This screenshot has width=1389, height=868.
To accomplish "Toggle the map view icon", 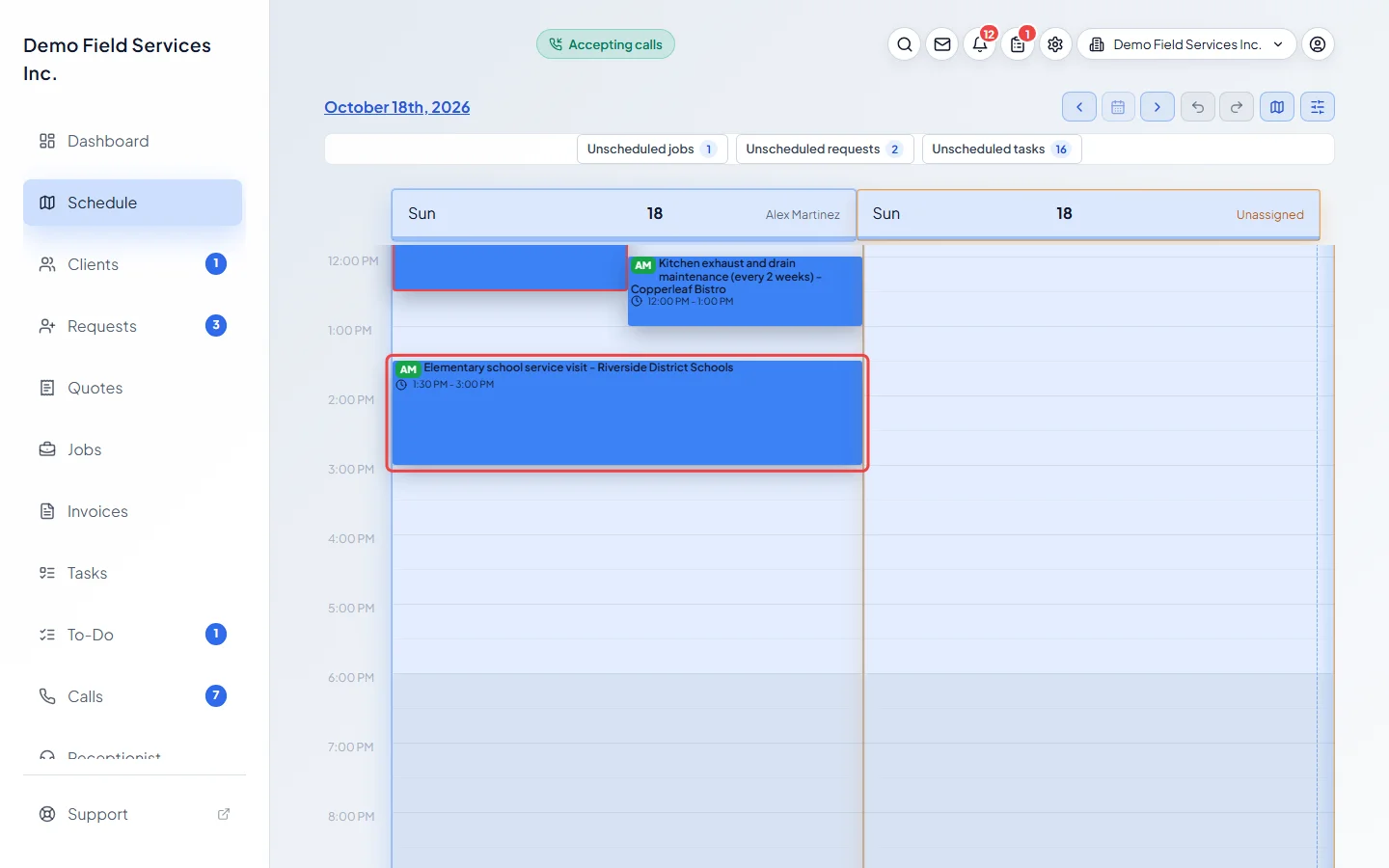I will click(1277, 107).
